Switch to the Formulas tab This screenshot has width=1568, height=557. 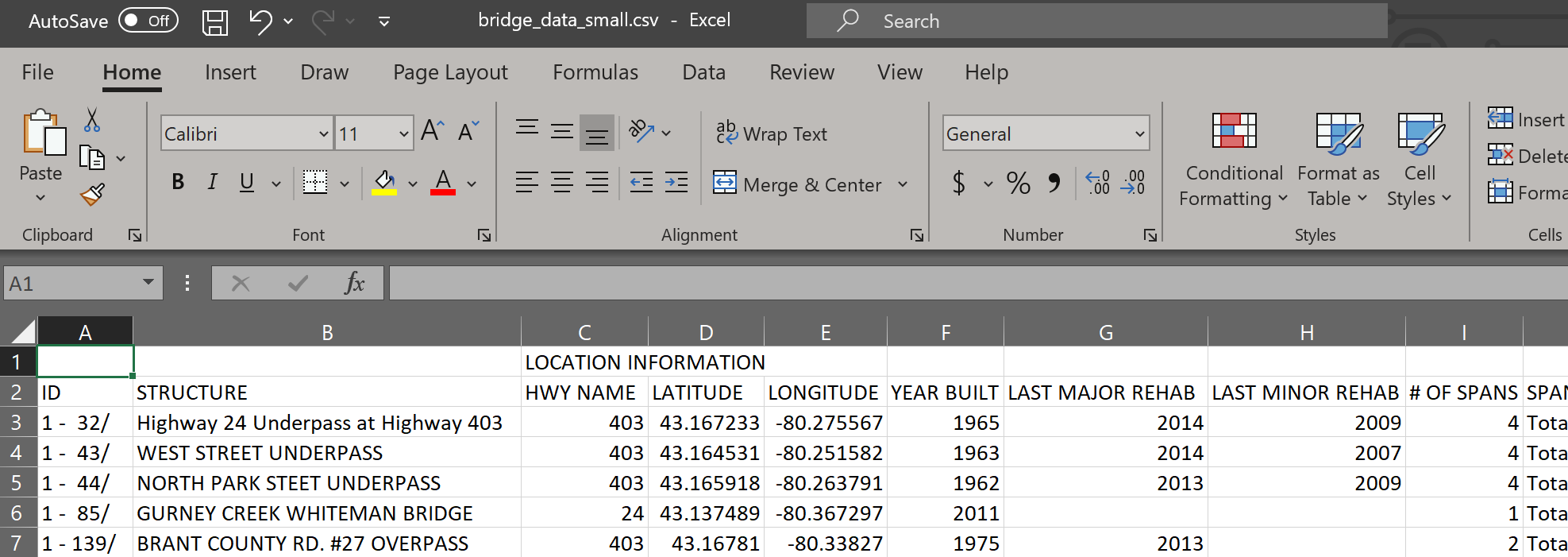pos(595,72)
